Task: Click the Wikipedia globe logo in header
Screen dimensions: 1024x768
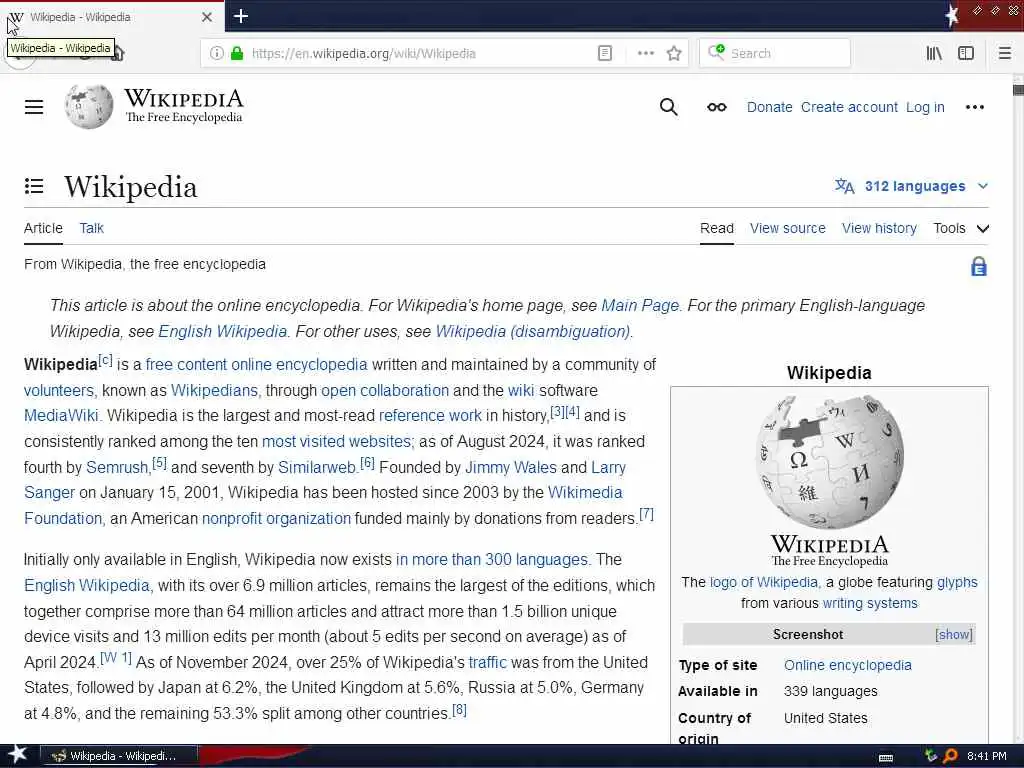Action: pyautogui.click(x=89, y=106)
